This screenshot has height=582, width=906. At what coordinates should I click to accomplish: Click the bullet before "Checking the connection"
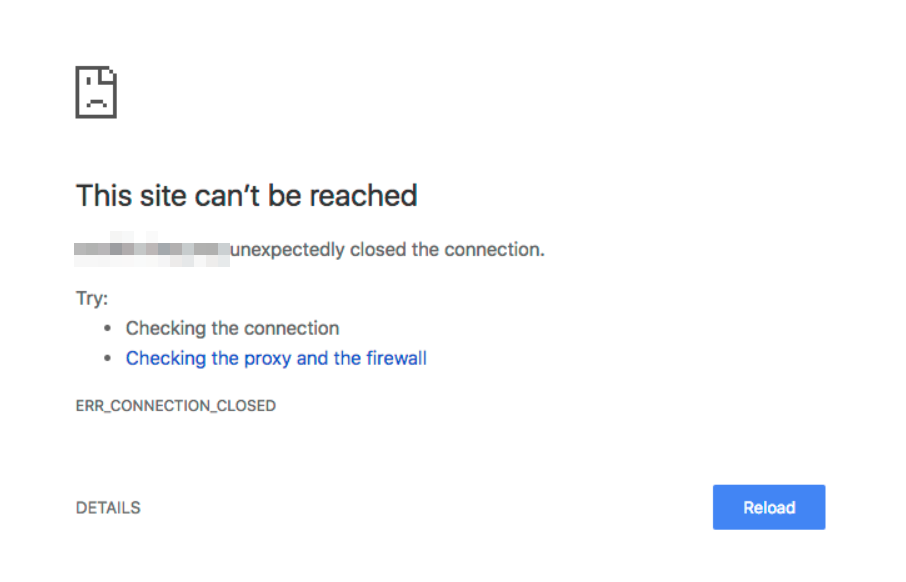(x=108, y=328)
